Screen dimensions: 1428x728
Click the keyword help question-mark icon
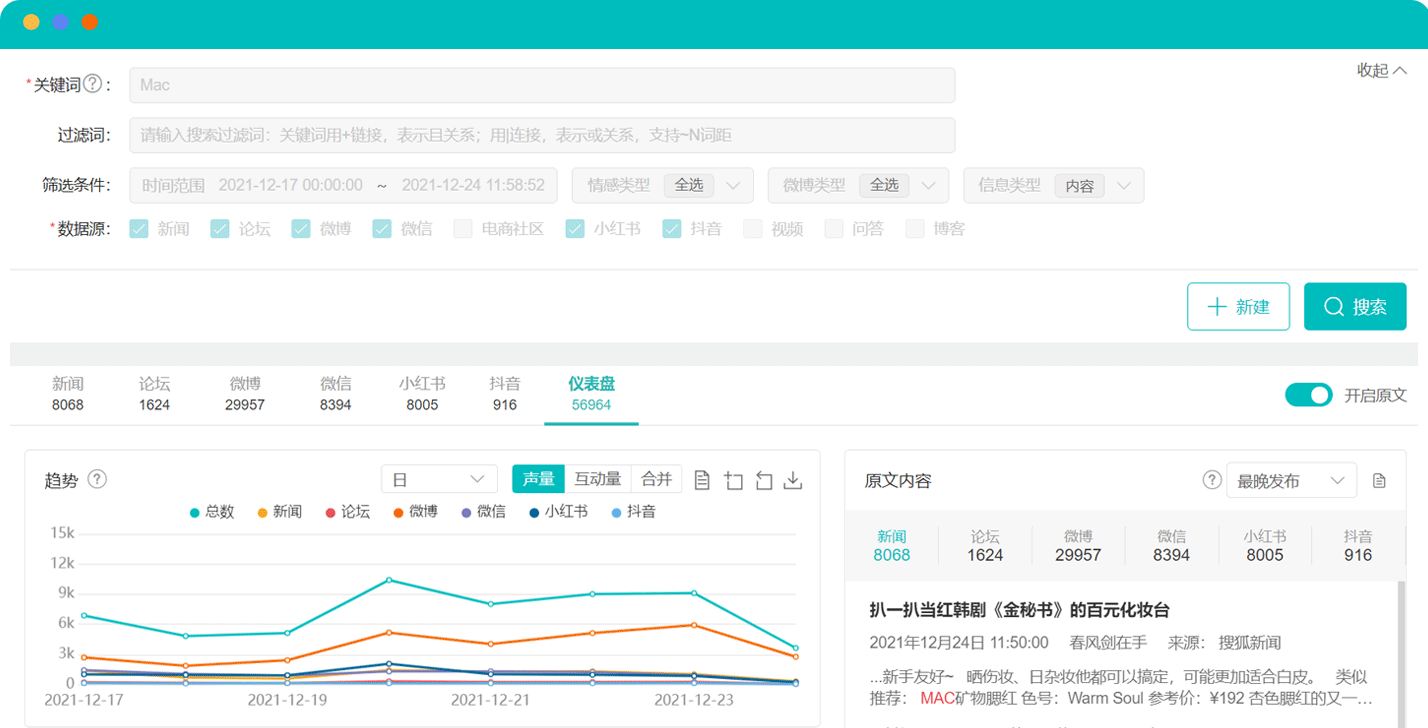point(93,84)
